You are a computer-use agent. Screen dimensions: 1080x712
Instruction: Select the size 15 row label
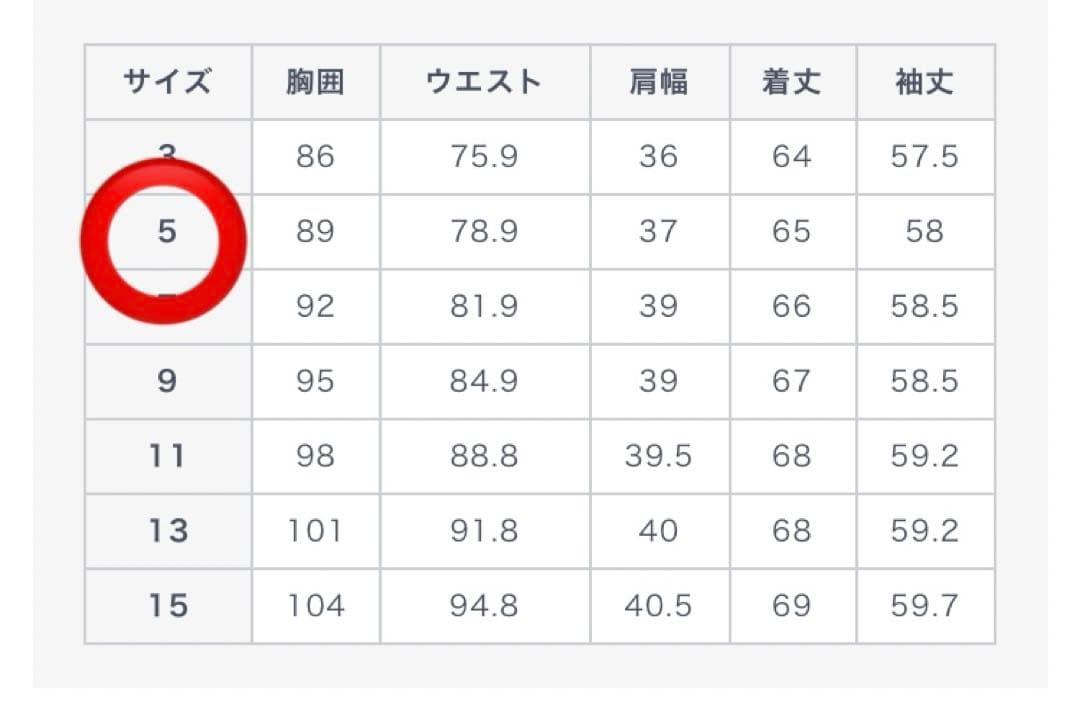pos(167,606)
